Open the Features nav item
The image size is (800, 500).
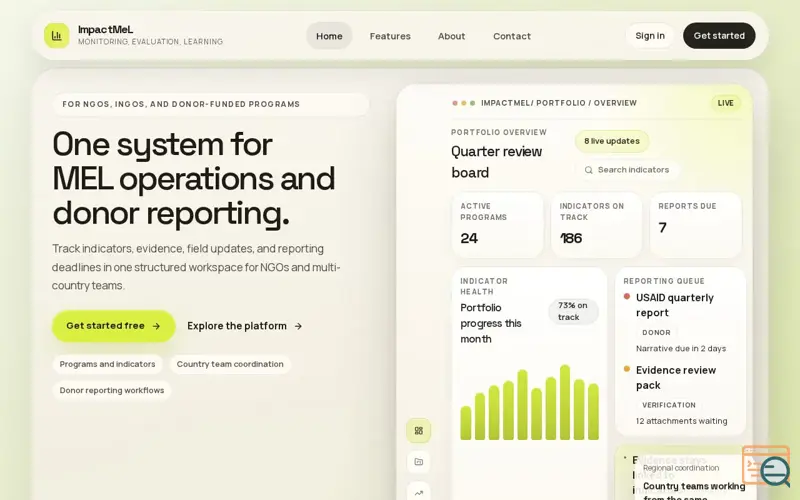(390, 36)
